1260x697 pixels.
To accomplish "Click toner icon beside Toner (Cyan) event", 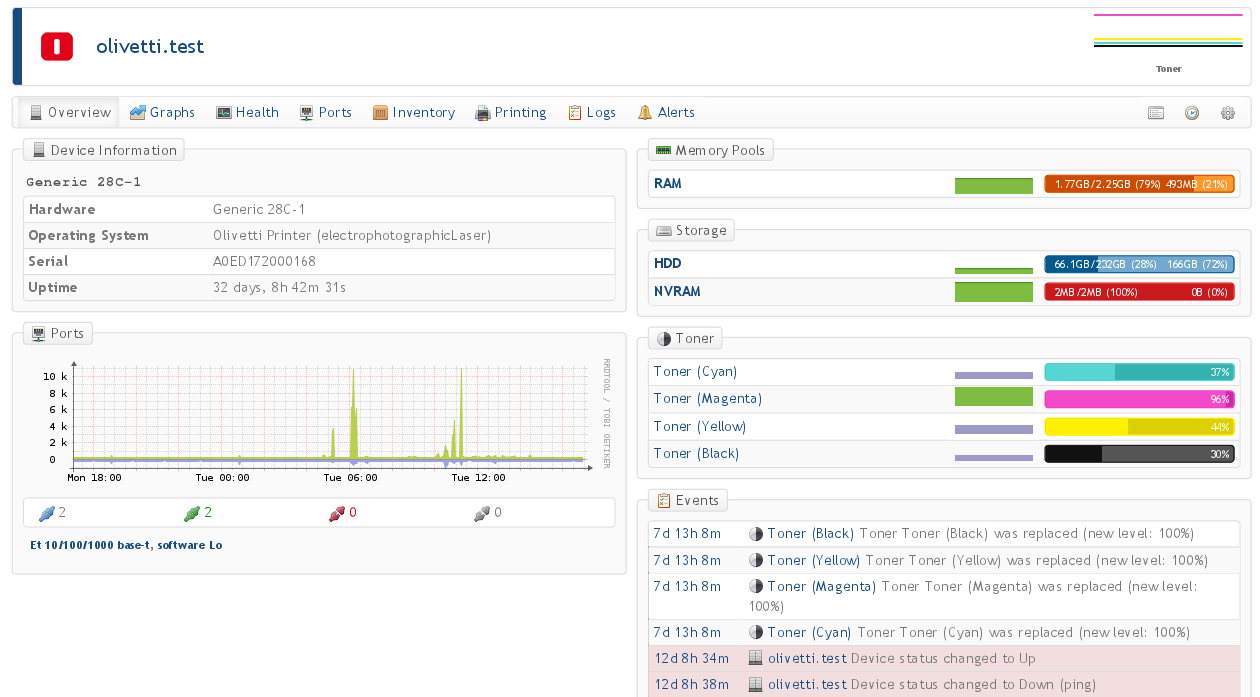I will pos(756,633).
